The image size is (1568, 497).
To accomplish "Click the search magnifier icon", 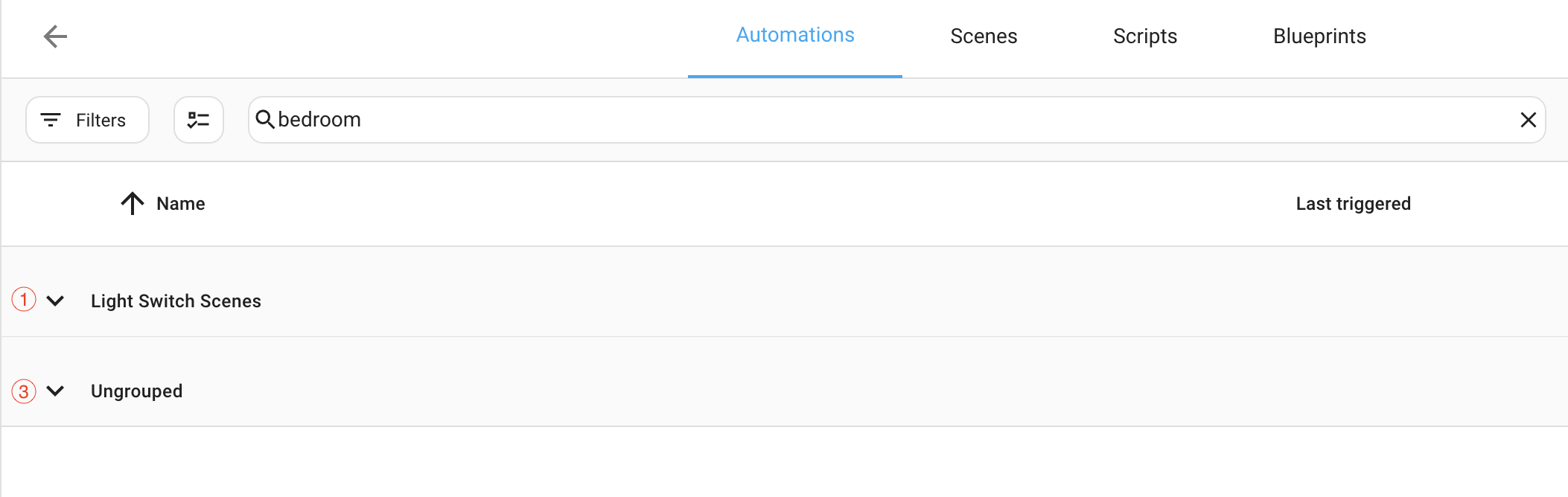I will (266, 119).
